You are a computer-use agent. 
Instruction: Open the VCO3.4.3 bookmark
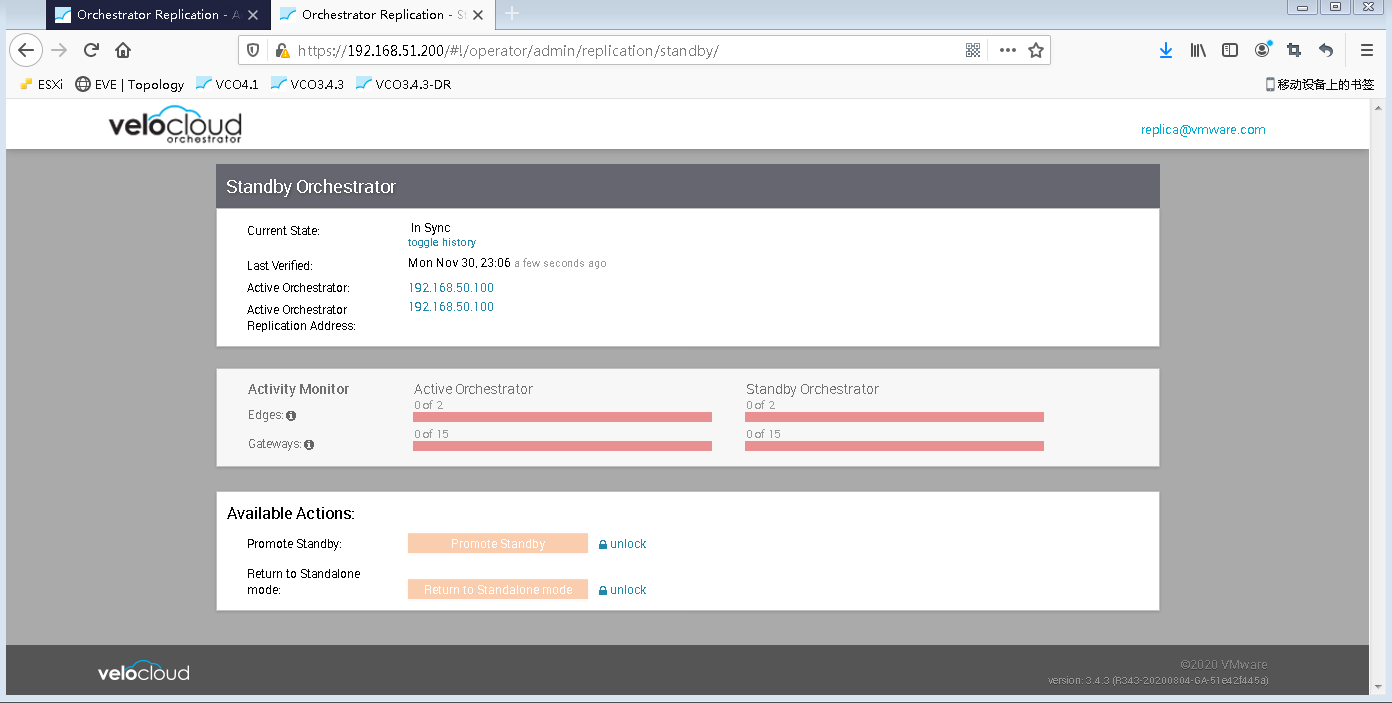(x=307, y=84)
